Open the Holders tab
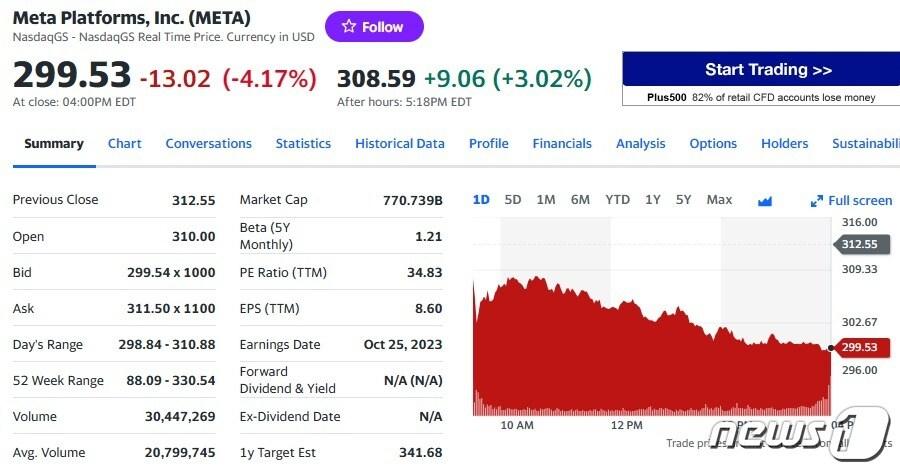The image size is (900, 473). click(x=784, y=143)
